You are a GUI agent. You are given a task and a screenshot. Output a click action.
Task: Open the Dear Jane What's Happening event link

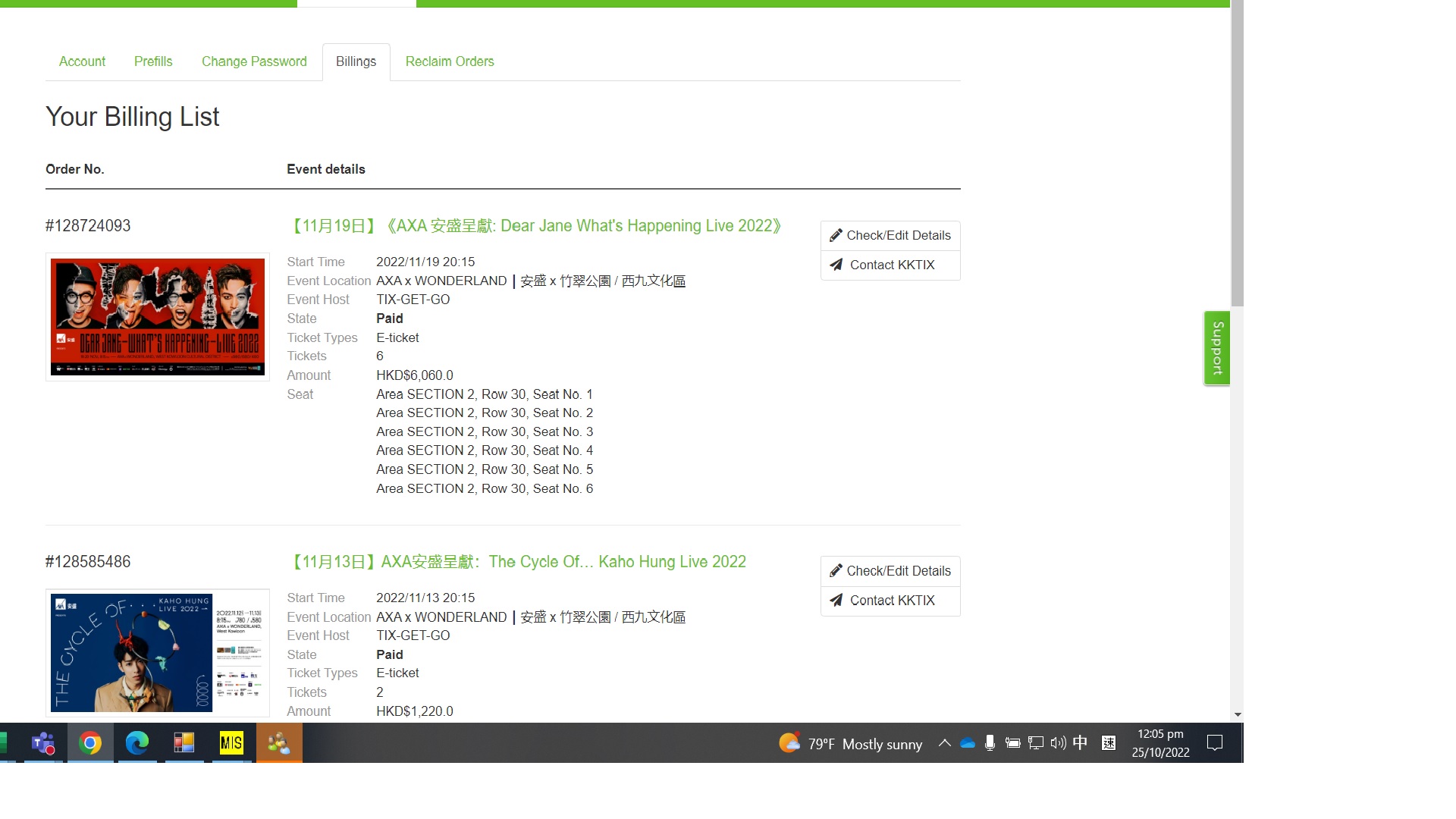pos(536,226)
